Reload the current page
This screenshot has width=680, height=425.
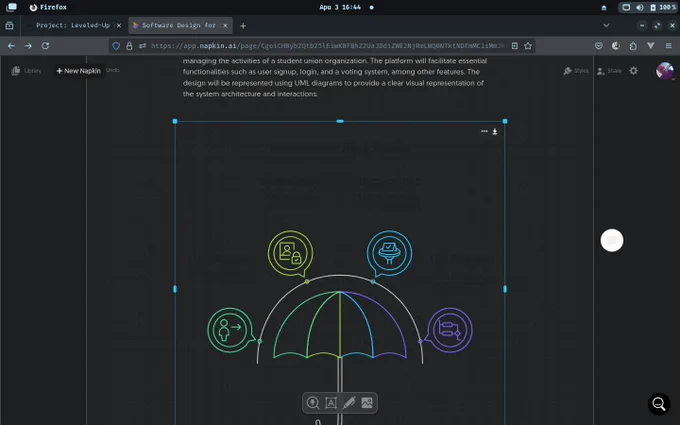[45, 46]
